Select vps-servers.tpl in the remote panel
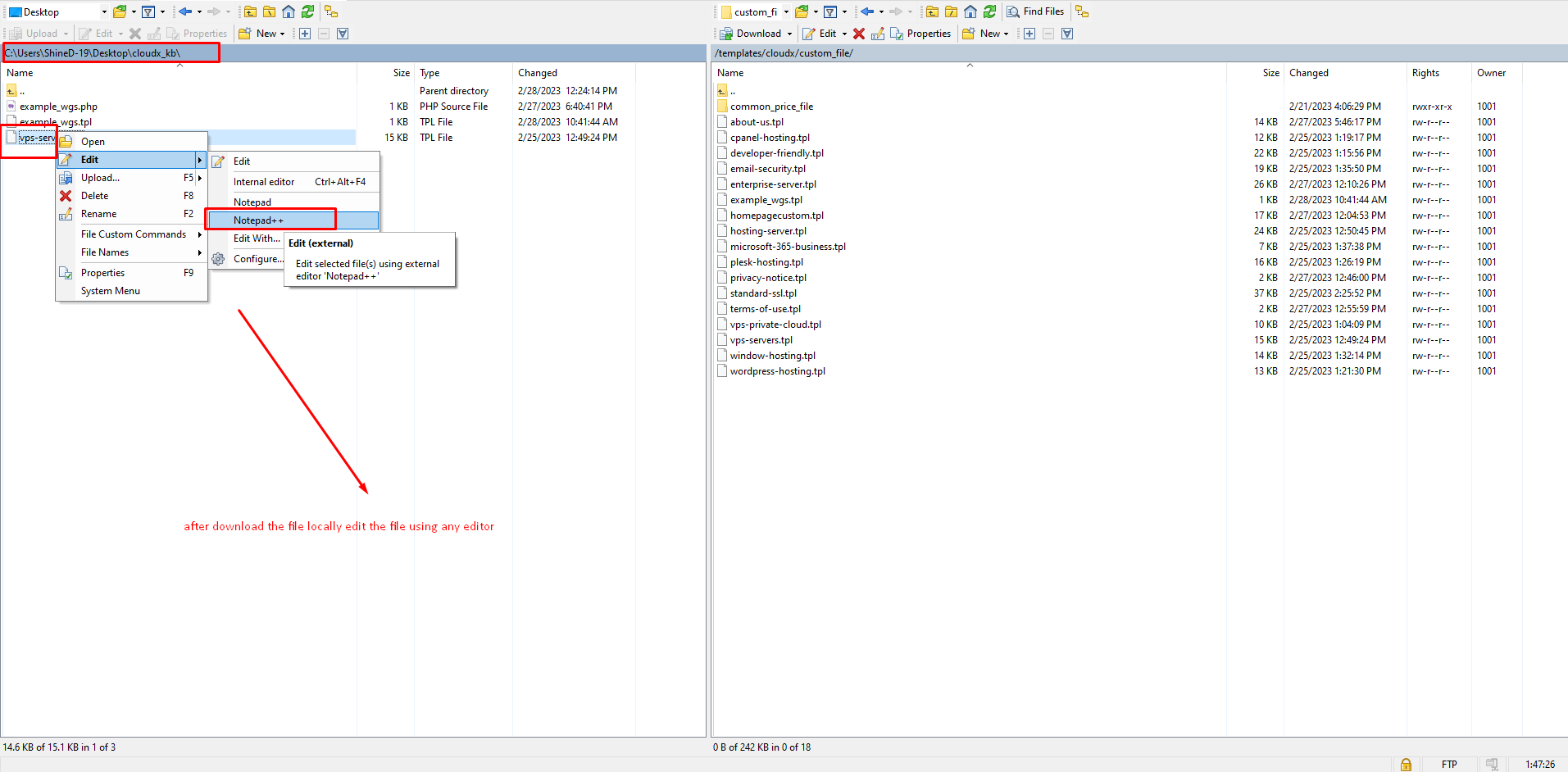Screen dimensions: 1568x772 [x=761, y=340]
